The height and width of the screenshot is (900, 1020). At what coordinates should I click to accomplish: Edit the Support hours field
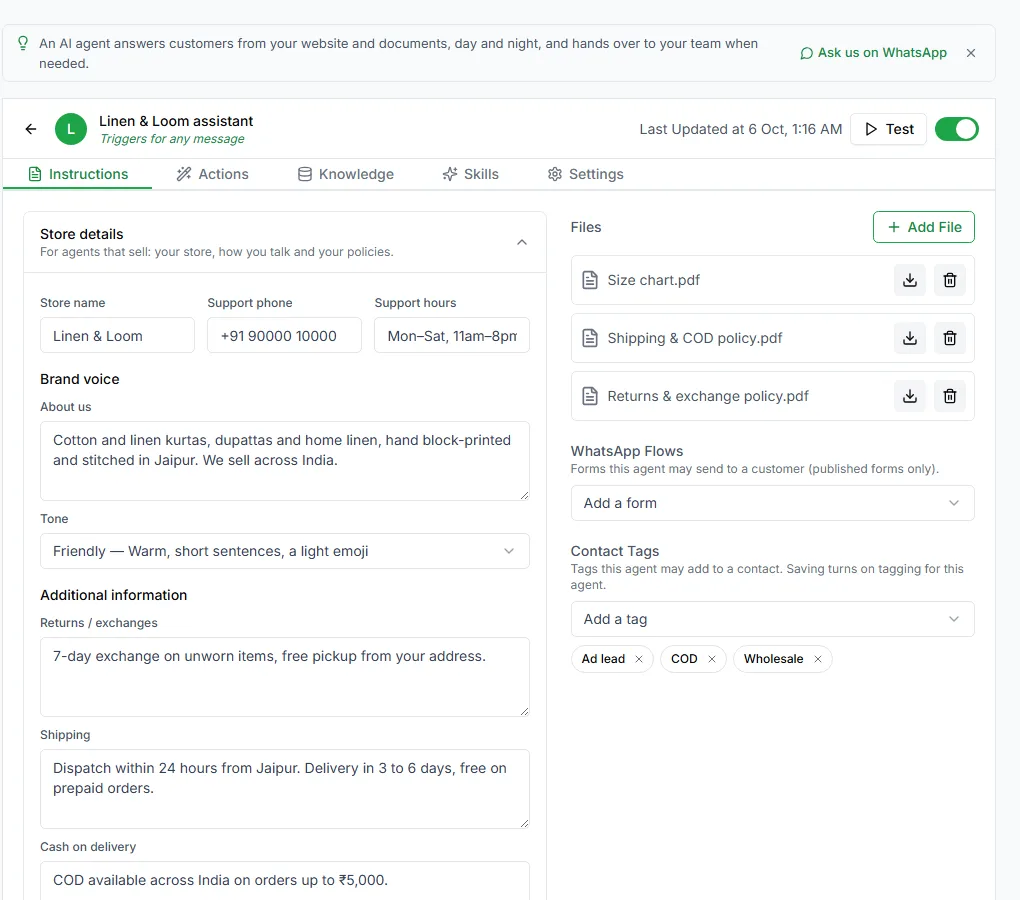(x=451, y=336)
